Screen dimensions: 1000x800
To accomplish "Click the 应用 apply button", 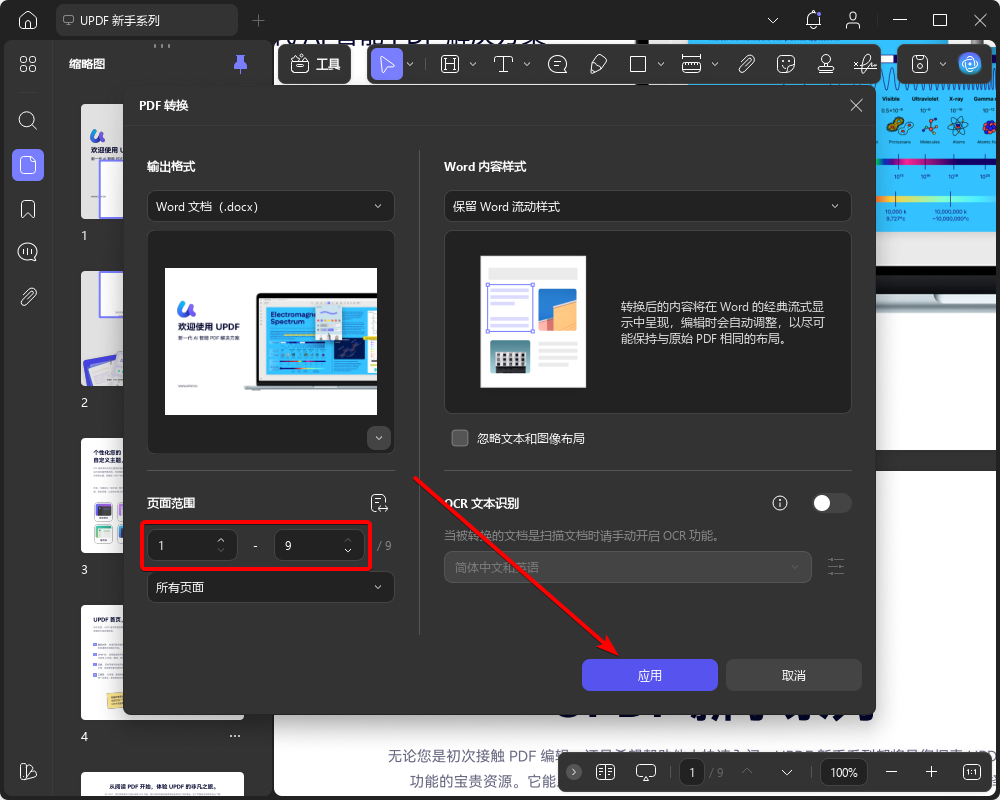I will 649,675.
